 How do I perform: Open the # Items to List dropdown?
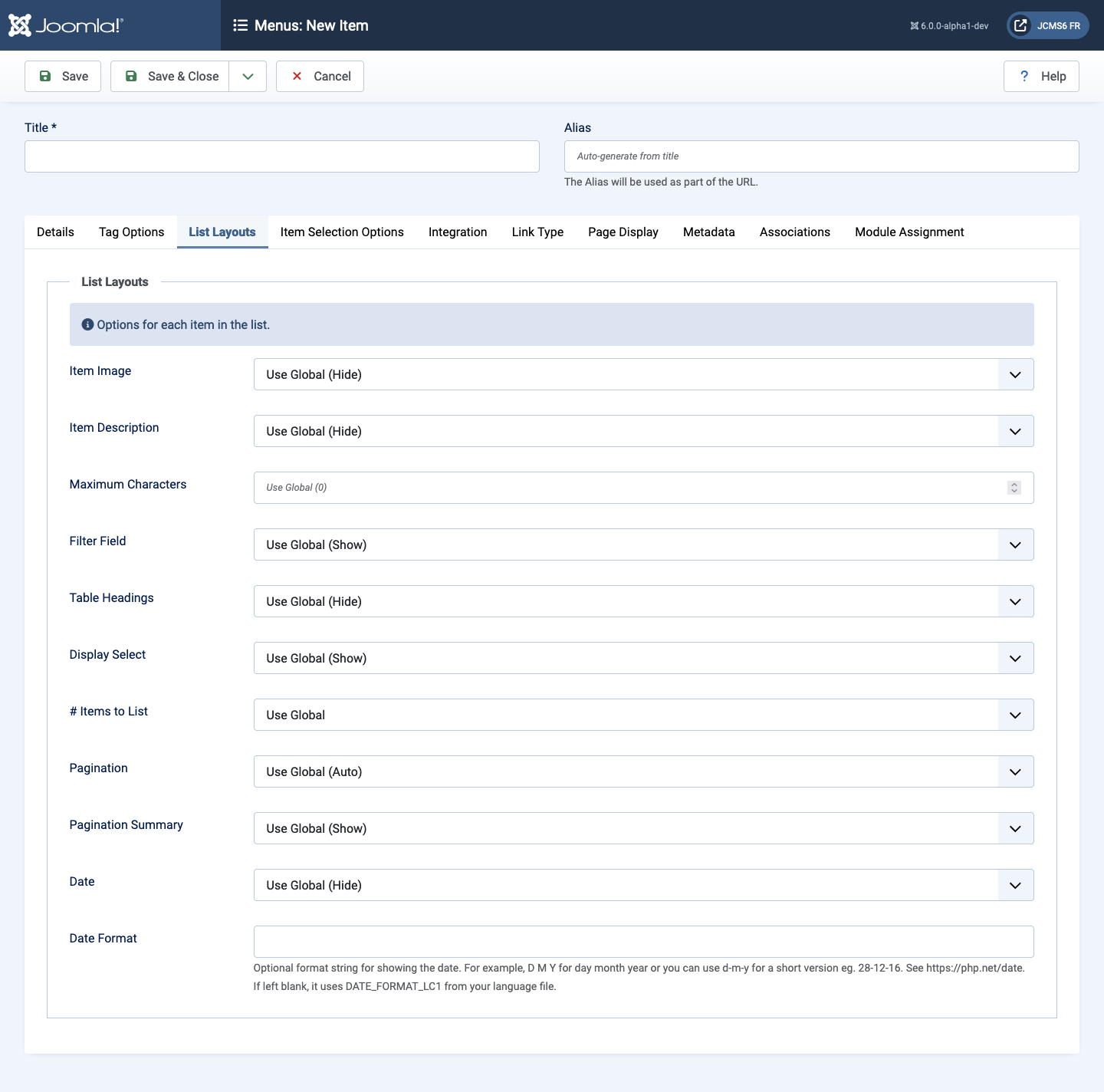(x=643, y=715)
